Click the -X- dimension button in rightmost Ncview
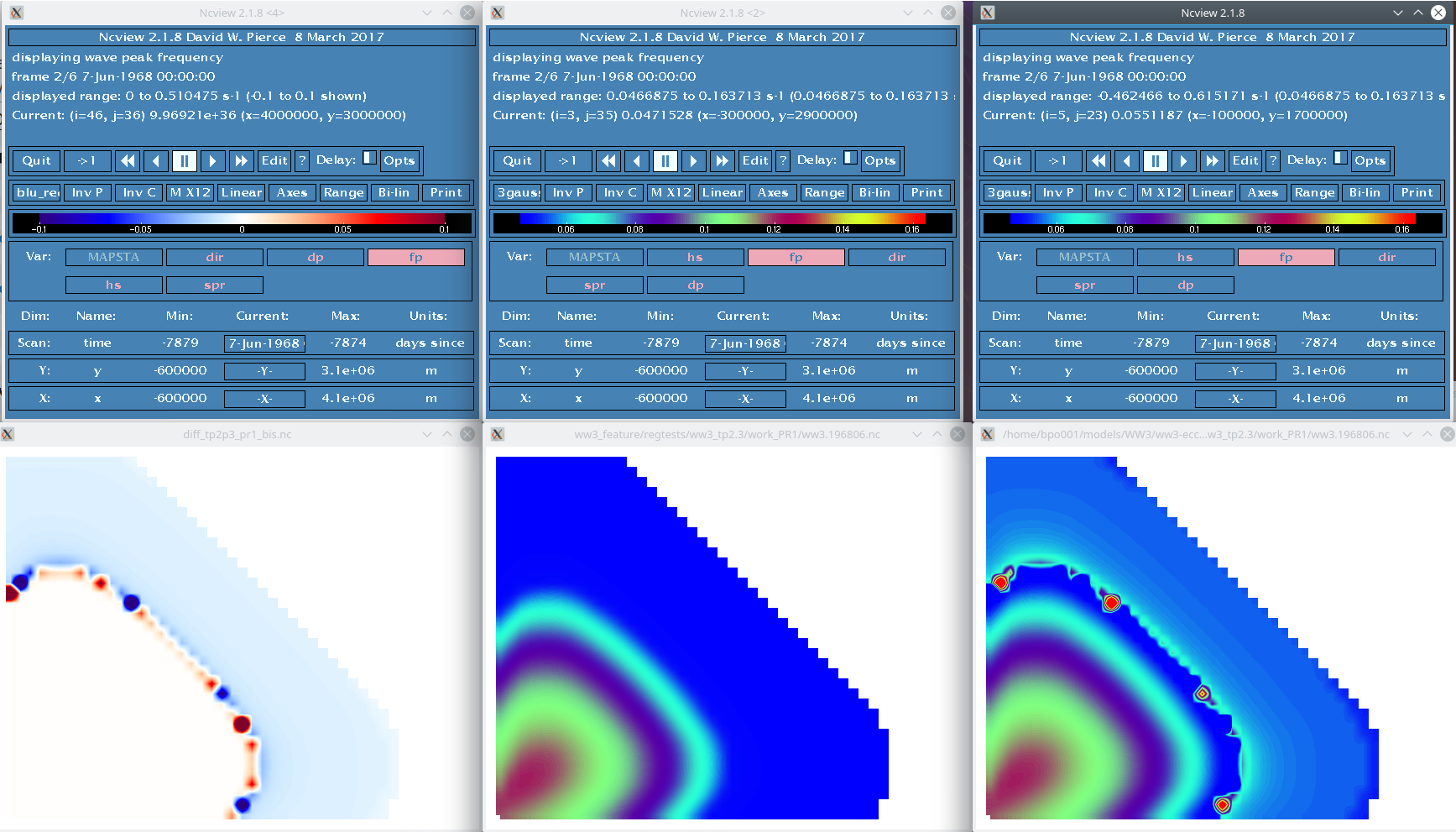The width and height of the screenshot is (1456, 832). 1235,399
